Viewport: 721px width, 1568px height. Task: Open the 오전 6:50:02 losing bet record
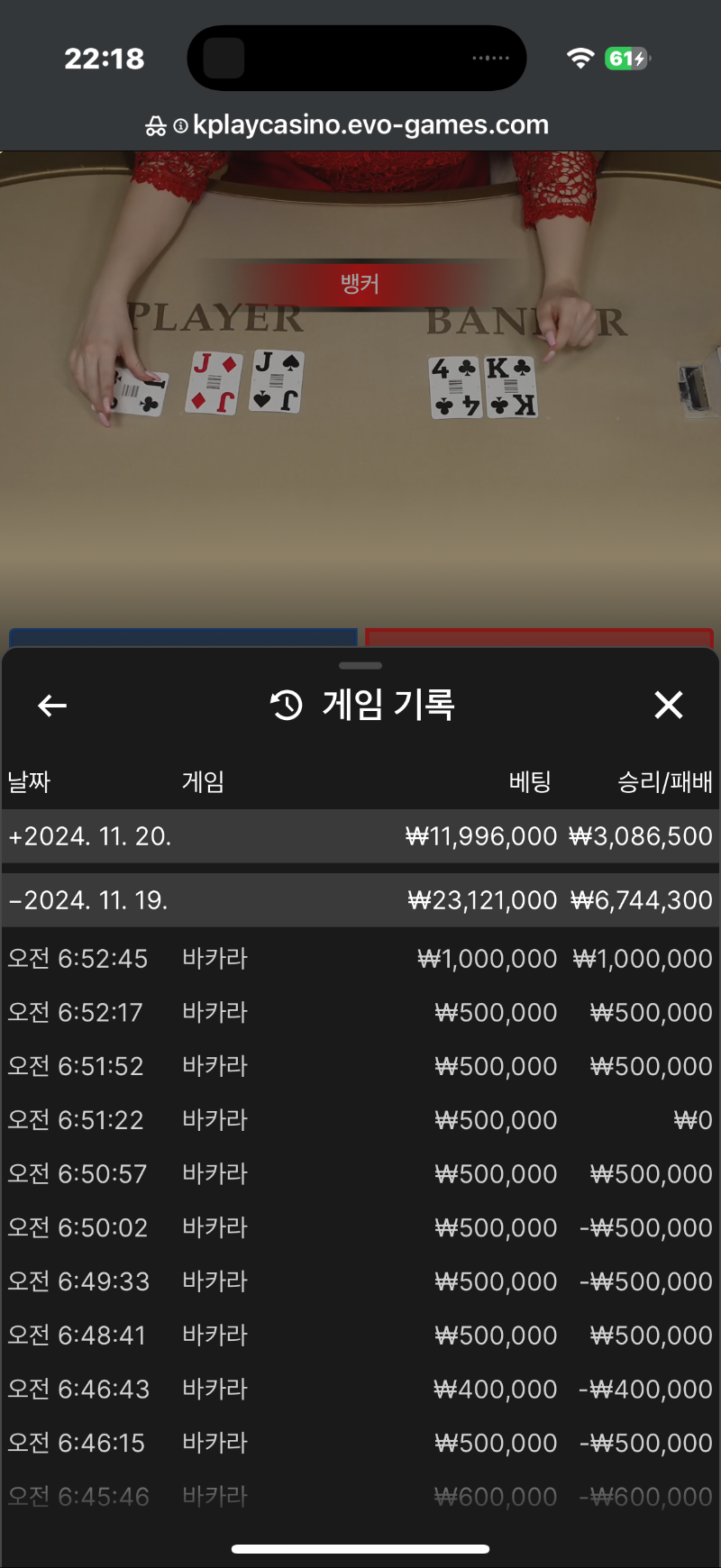[x=360, y=1228]
